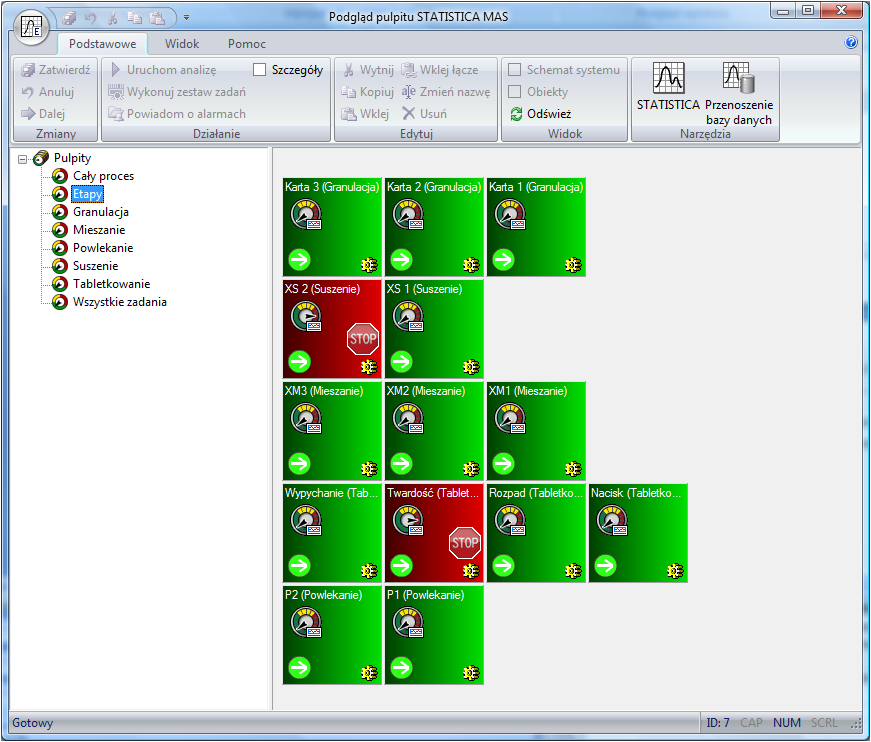Click the Zatwierdź button
Viewport: 871px width, 742px height.
(56, 70)
